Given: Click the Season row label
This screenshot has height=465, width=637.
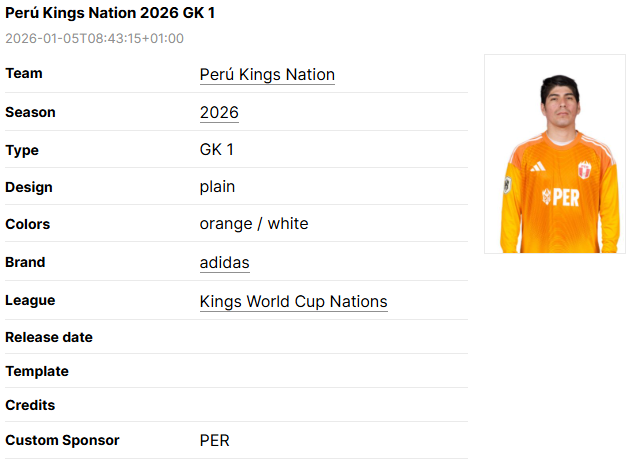Looking at the screenshot, I should click(x=30, y=112).
